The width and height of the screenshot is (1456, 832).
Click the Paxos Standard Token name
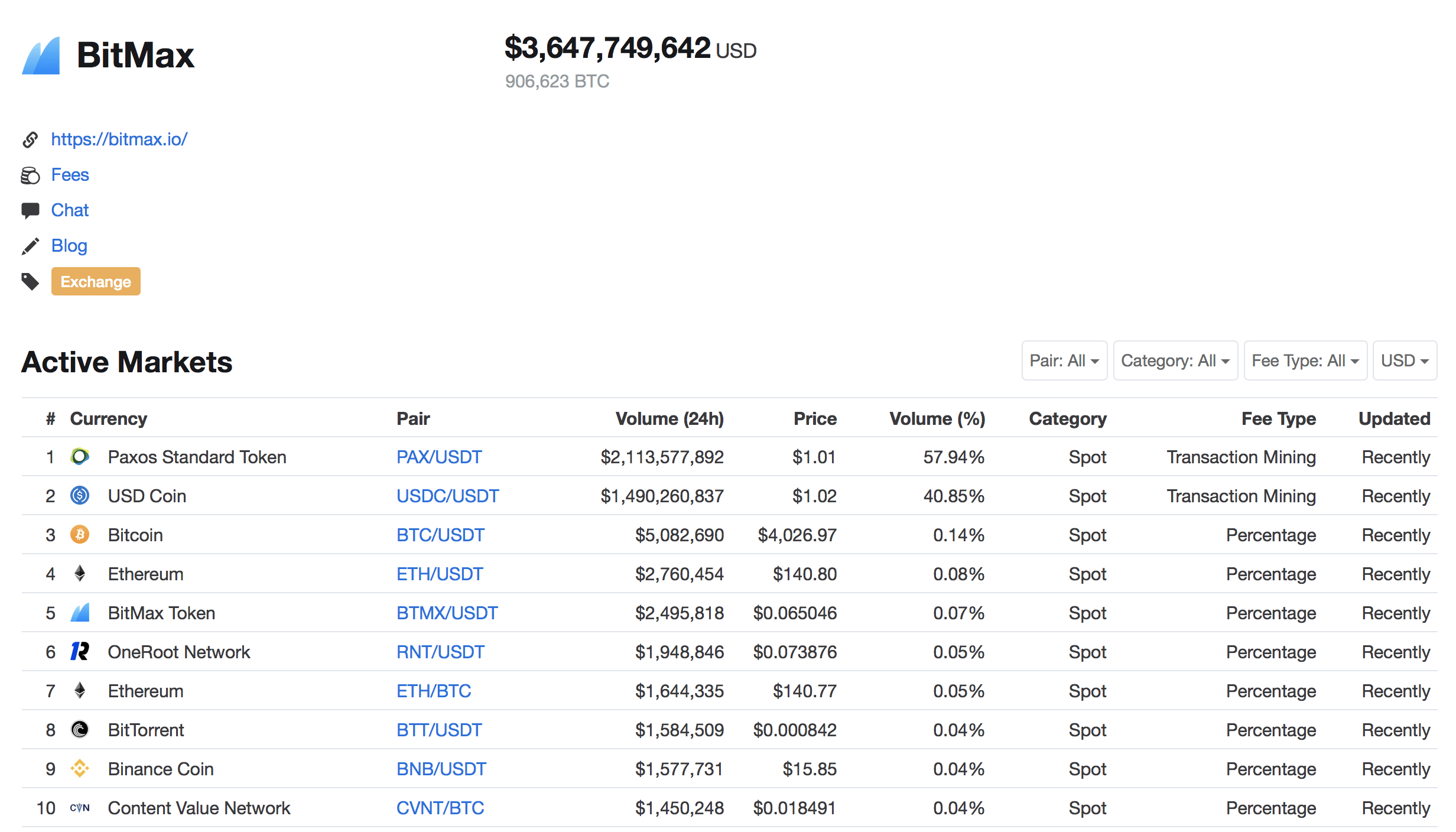click(197, 457)
